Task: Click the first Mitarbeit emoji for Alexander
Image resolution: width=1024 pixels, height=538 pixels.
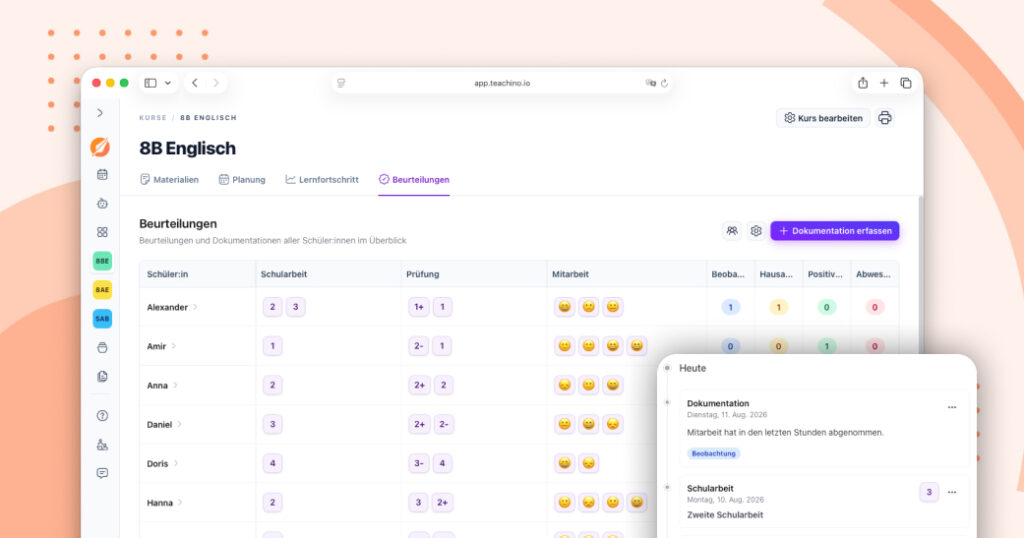Action: (564, 307)
